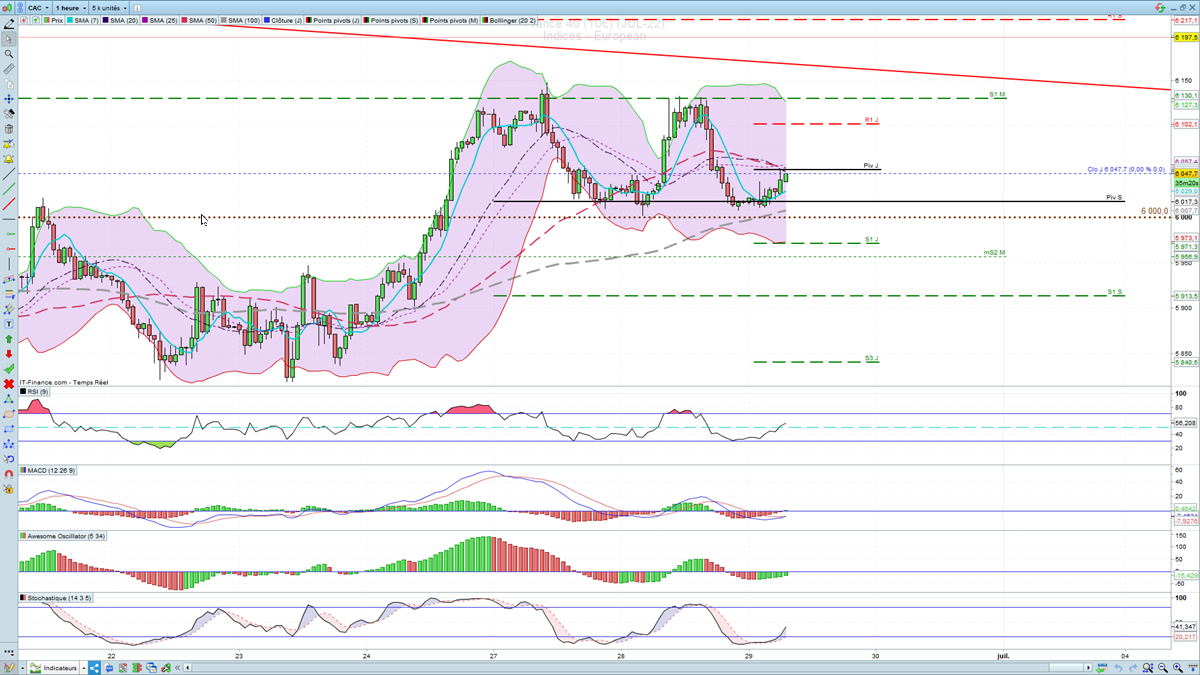
Task: Choose the blue crosshair move tool
Action: point(9,99)
